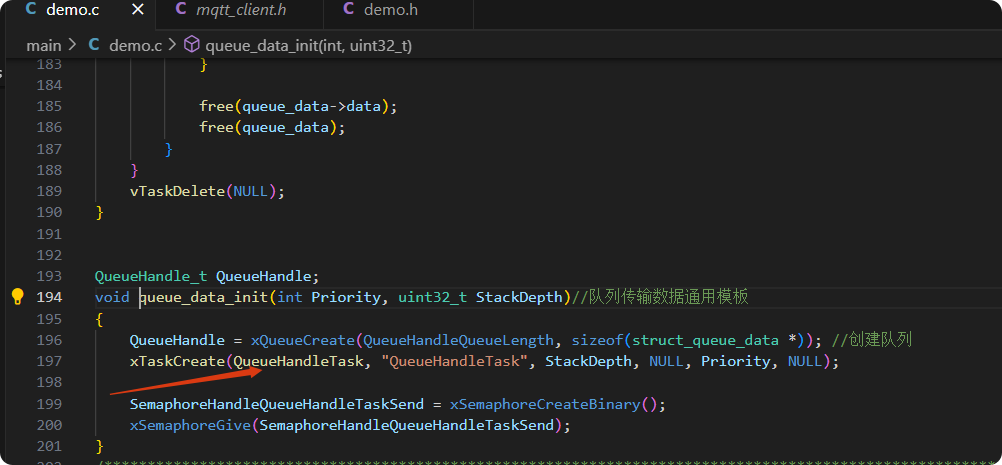Click line number 190
The height and width of the screenshot is (465, 1002).
49,212
